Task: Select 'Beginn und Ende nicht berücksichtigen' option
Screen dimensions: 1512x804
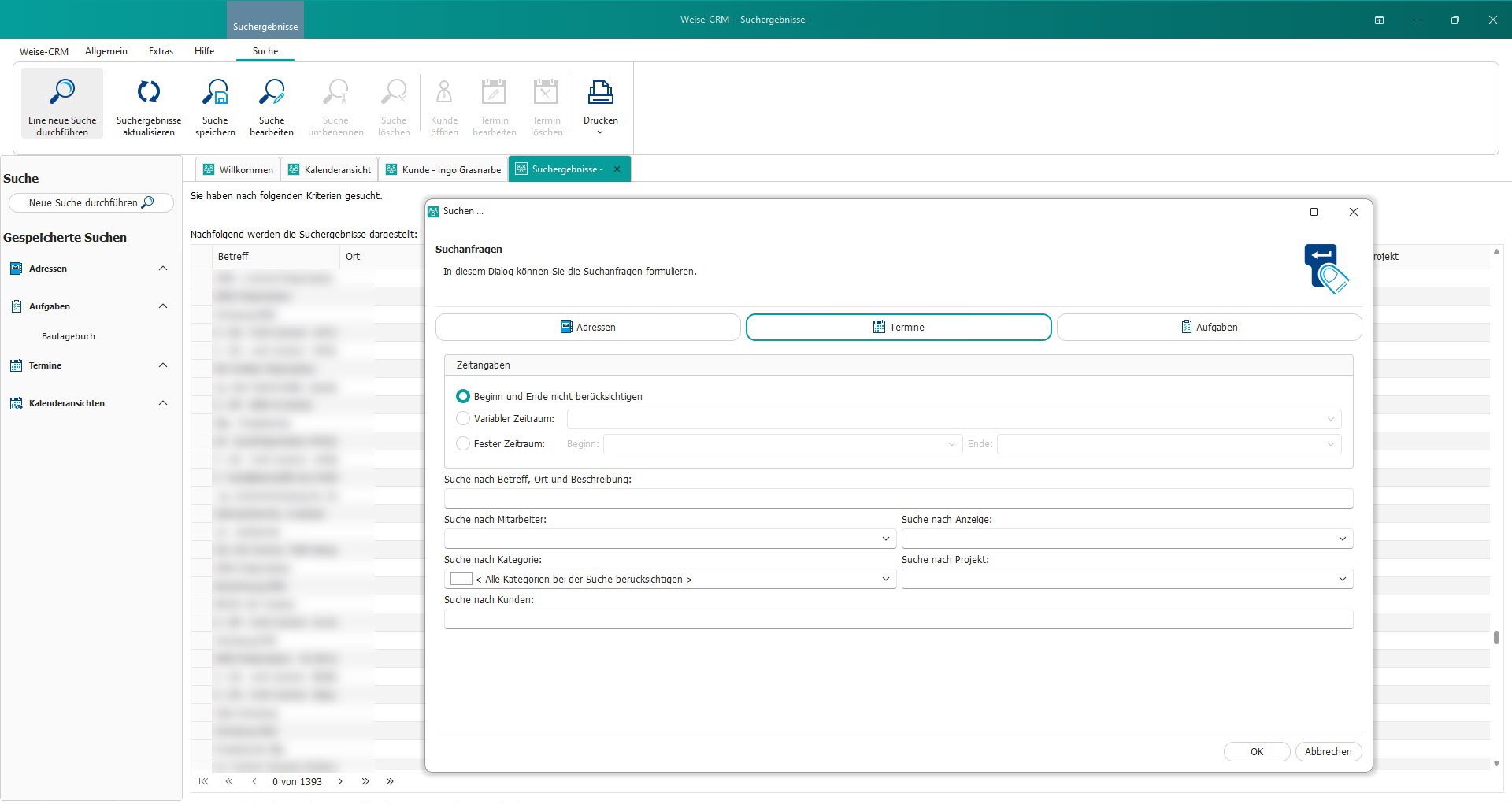Action: (463, 397)
